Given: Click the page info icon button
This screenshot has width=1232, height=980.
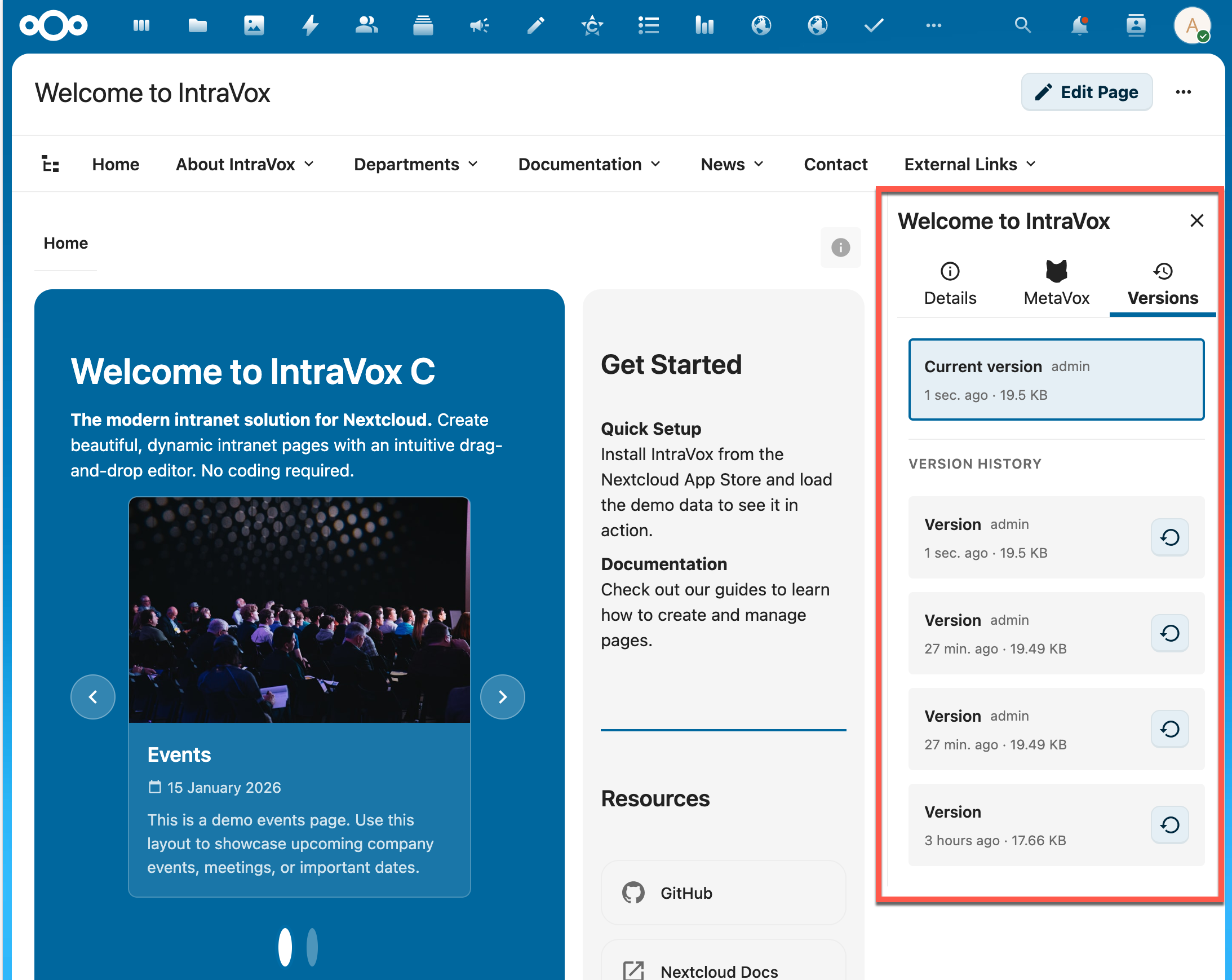Looking at the screenshot, I should [x=840, y=247].
